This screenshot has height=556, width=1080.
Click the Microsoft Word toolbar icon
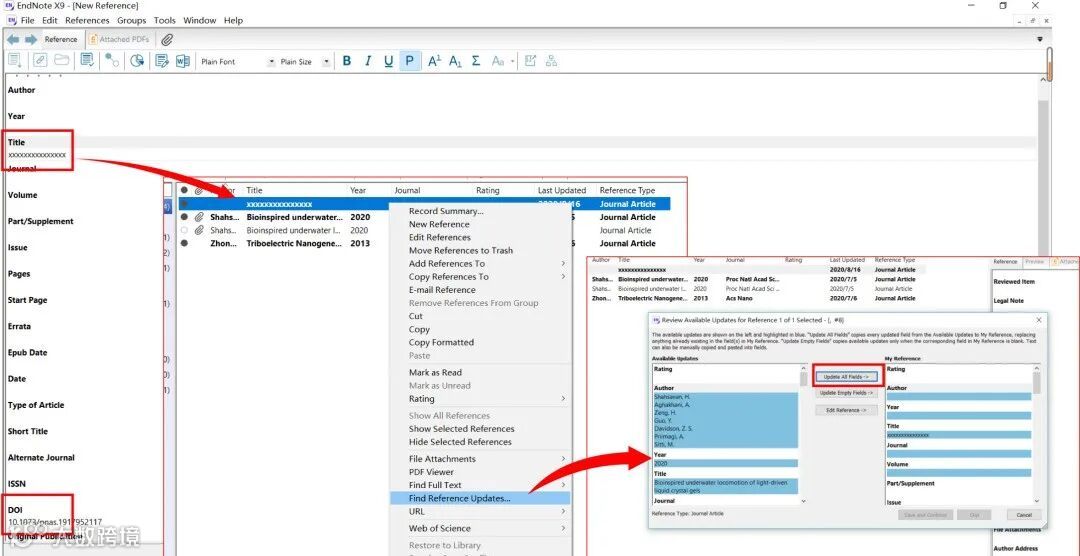coord(183,61)
